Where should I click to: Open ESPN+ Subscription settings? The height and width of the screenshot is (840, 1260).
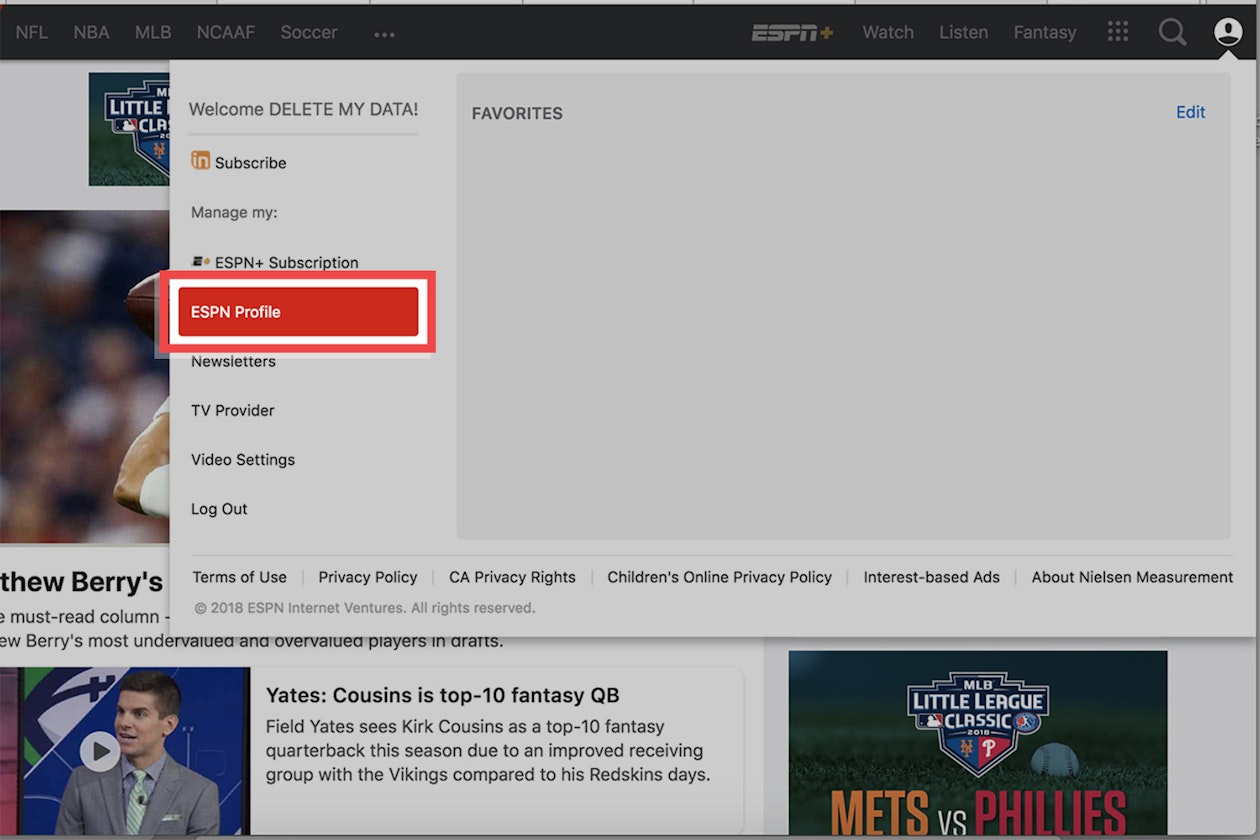pyautogui.click(x=285, y=263)
